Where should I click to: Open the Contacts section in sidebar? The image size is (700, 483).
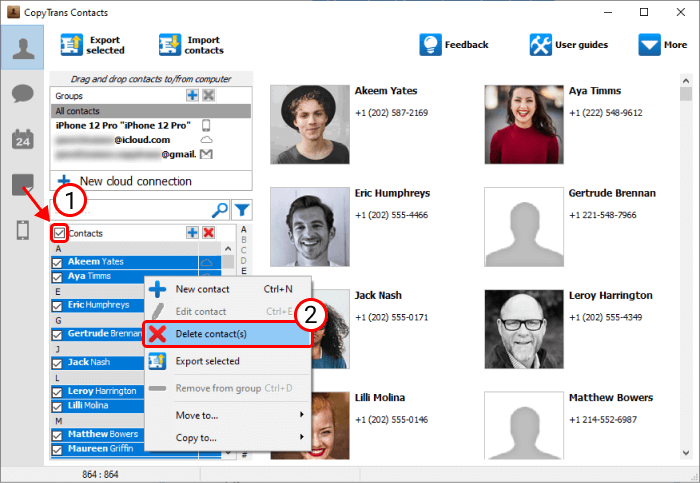coord(22,47)
